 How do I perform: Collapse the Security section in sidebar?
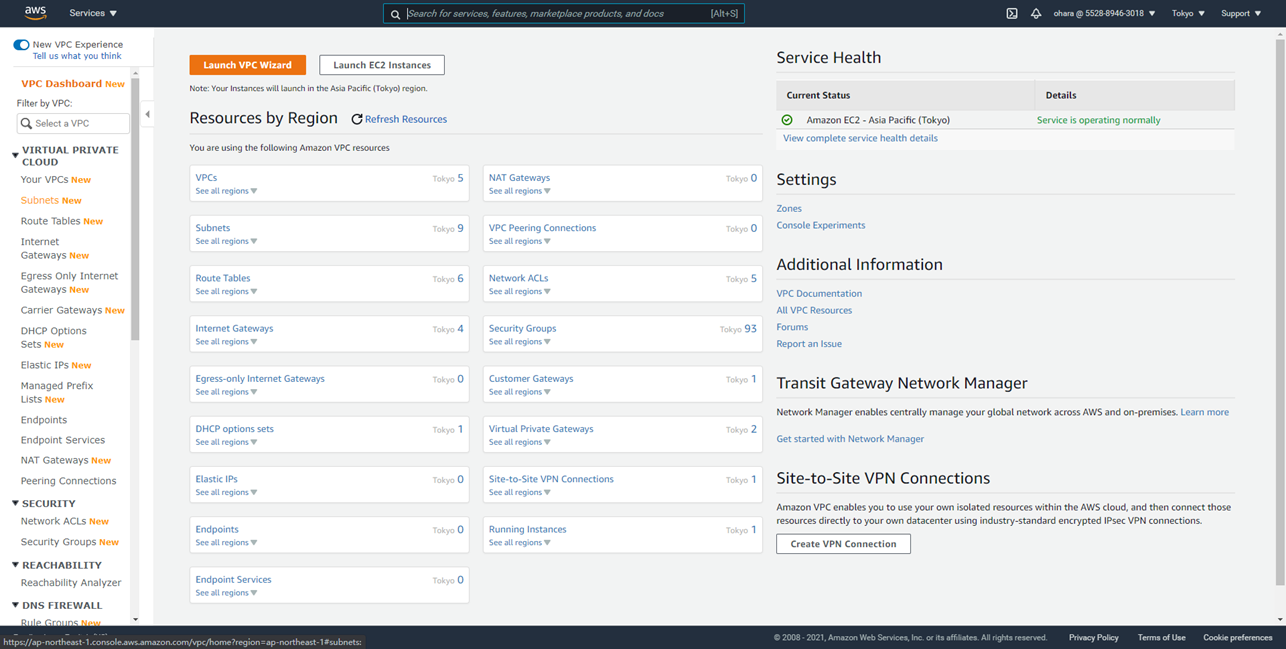point(15,504)
